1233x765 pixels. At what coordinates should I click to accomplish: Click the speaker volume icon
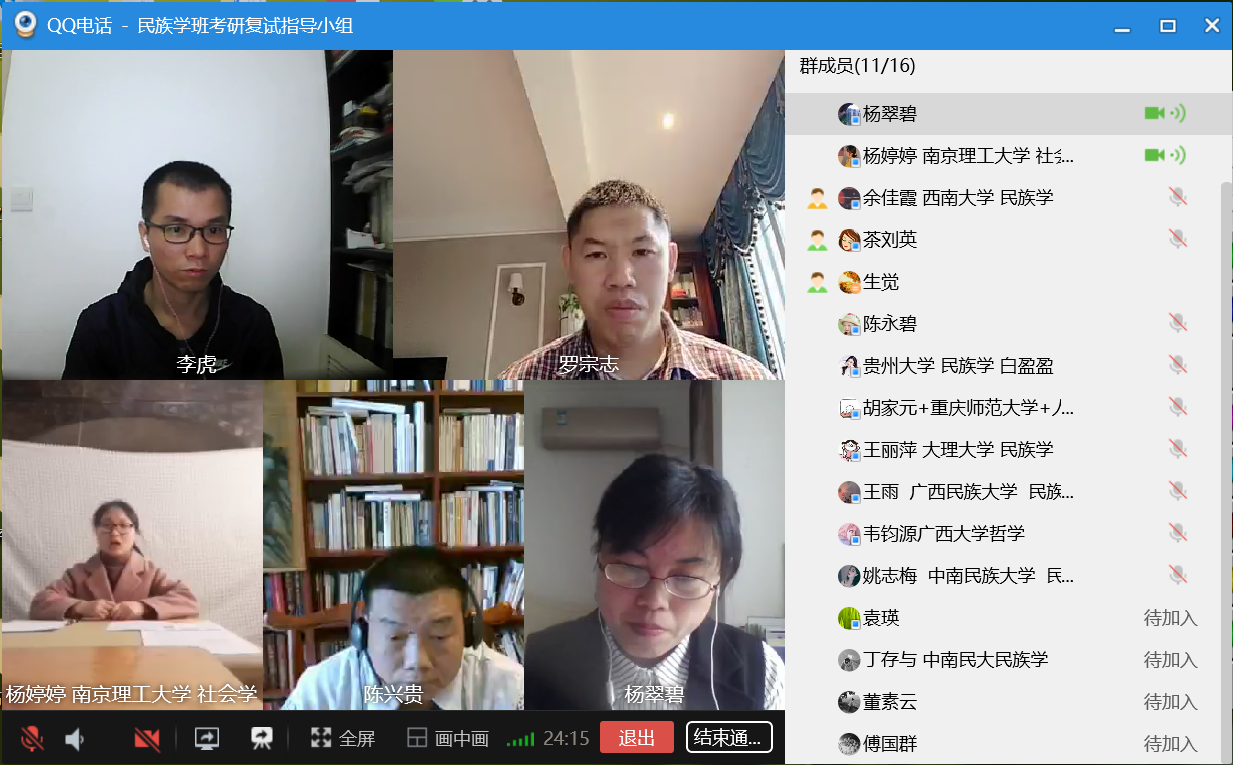[75, 739]
